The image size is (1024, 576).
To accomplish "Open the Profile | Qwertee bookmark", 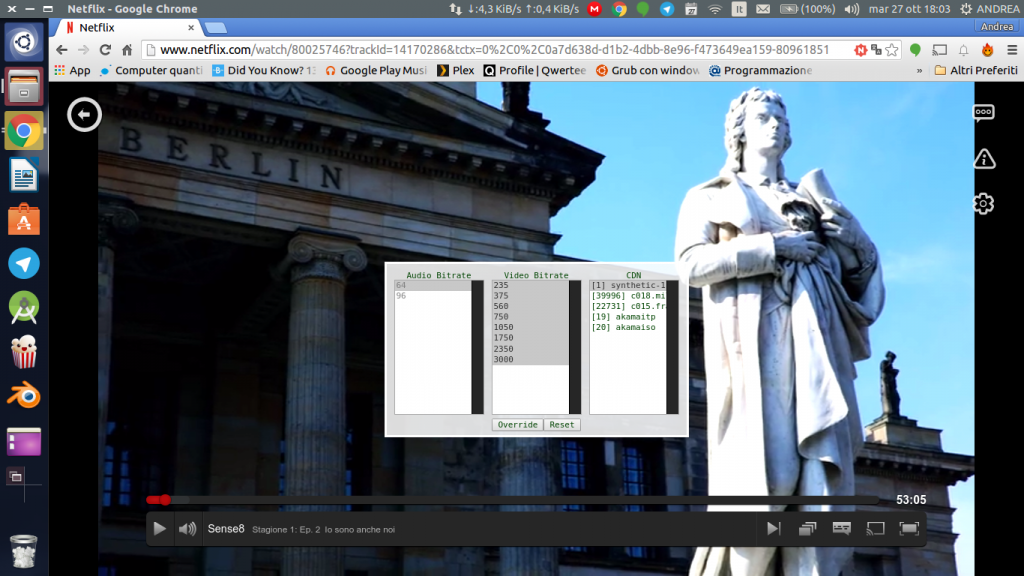I will click(535, 70).
